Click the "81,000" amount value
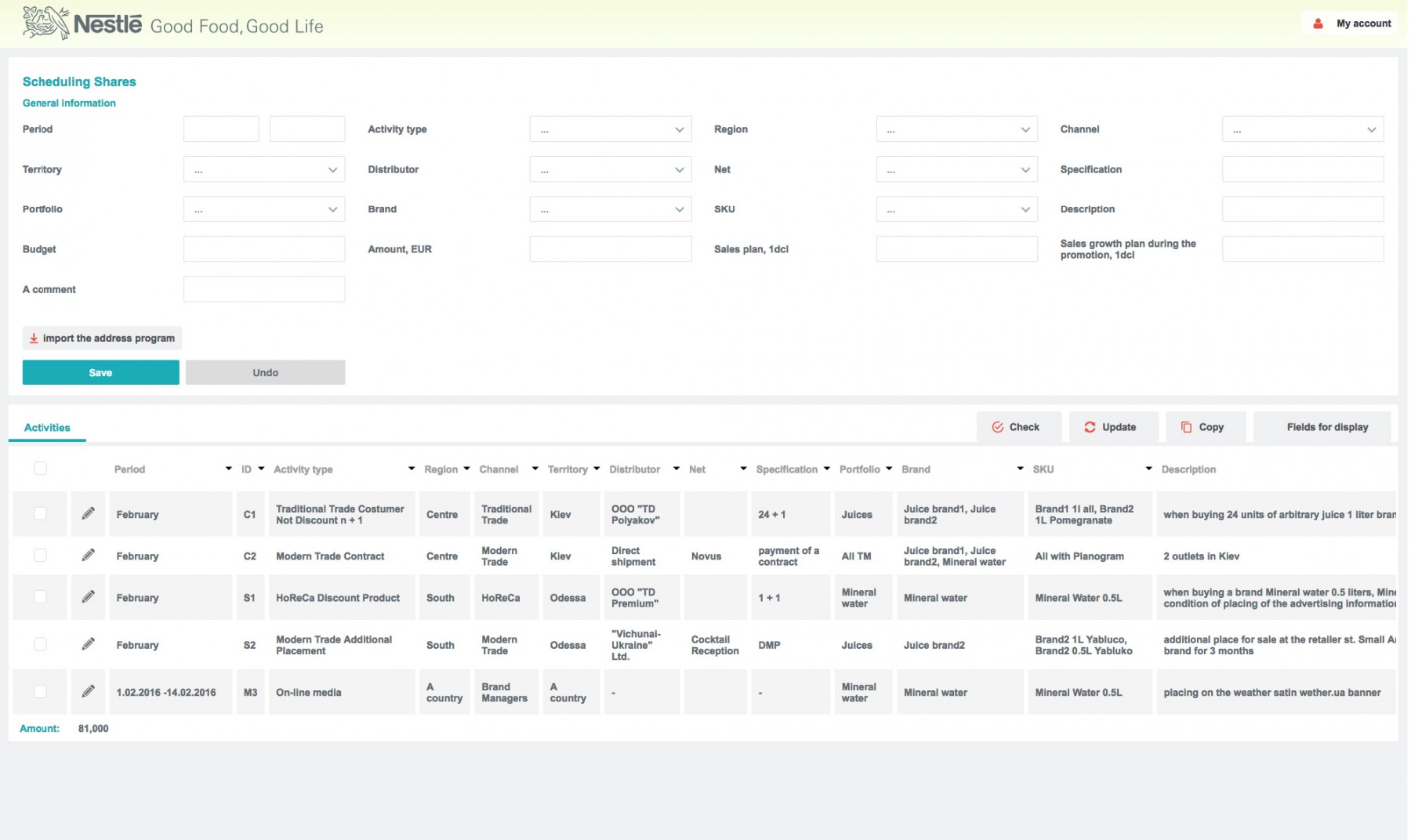This screenshot has height=840, width=1411. (93, 728)
